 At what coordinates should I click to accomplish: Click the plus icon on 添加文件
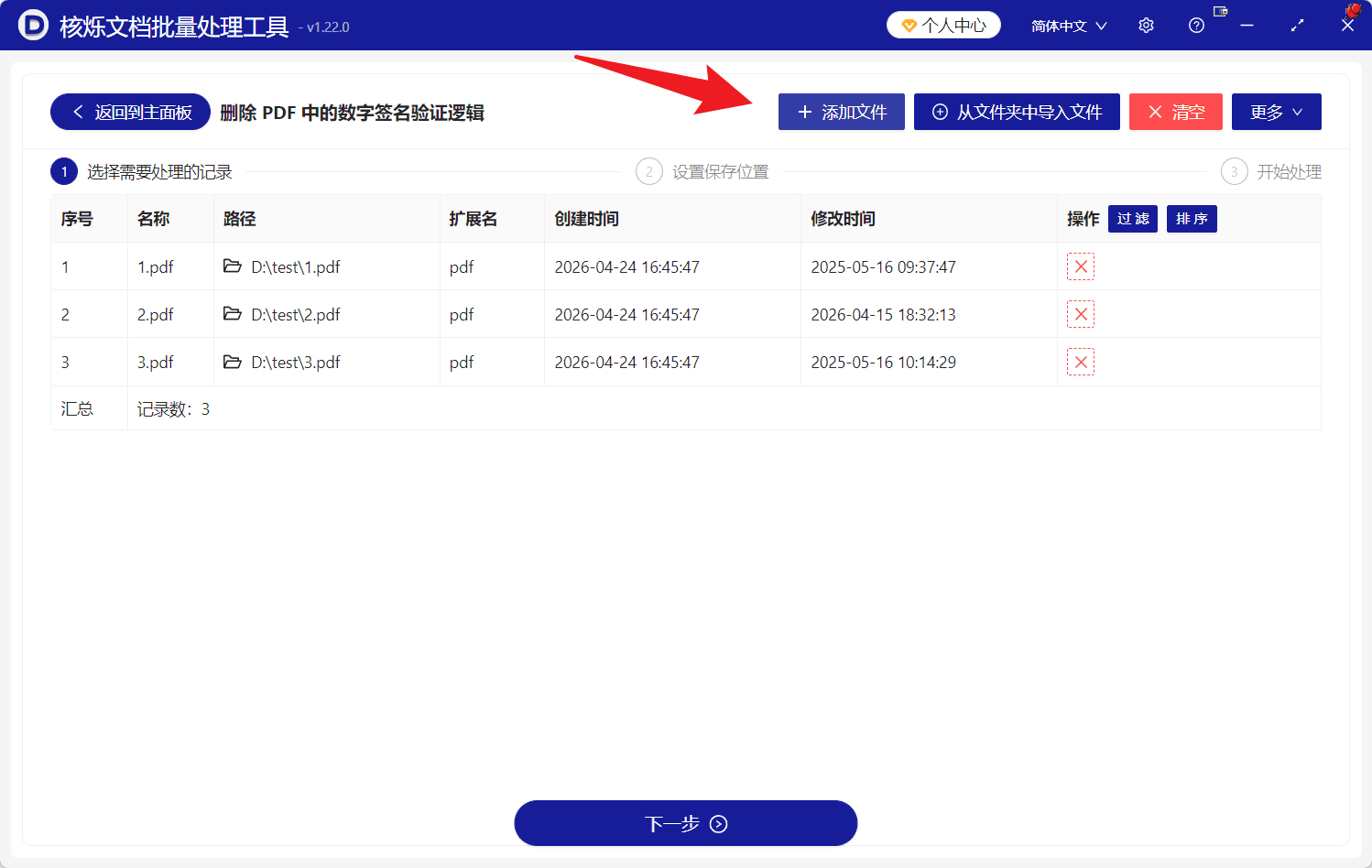pyautogui.click(x=806, y=112)
